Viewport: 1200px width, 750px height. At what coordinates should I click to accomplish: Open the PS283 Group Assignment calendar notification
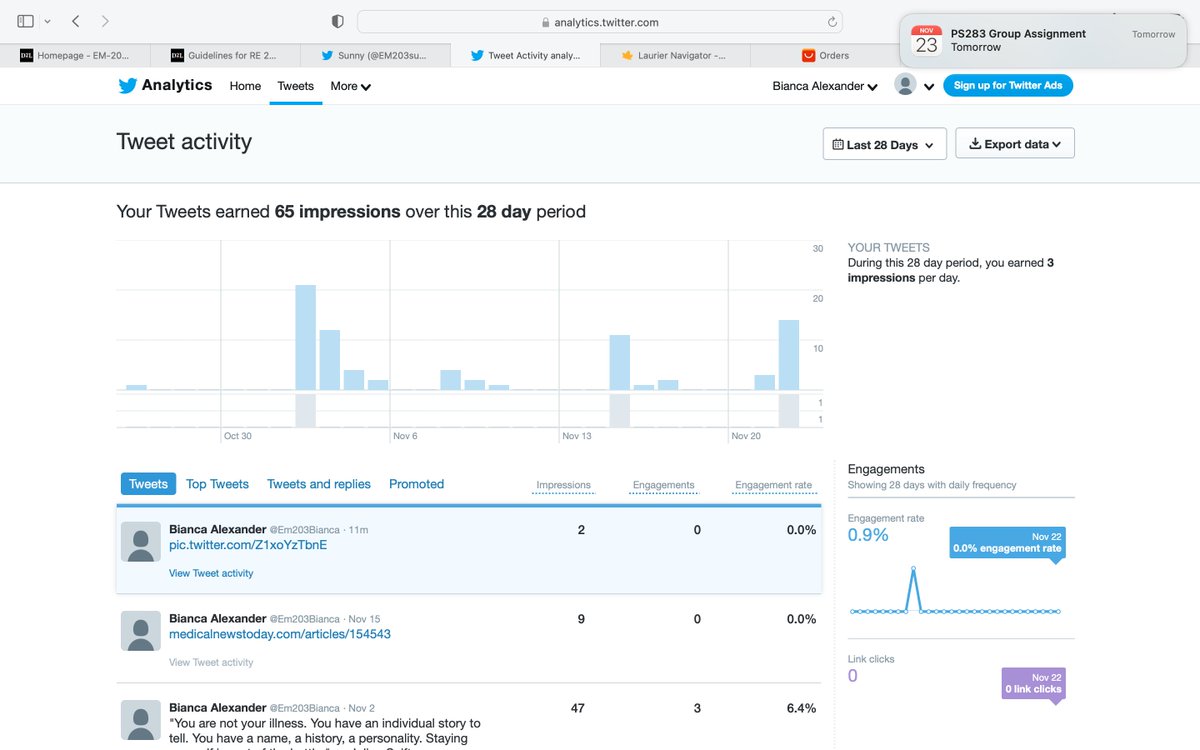[1043, 41]
